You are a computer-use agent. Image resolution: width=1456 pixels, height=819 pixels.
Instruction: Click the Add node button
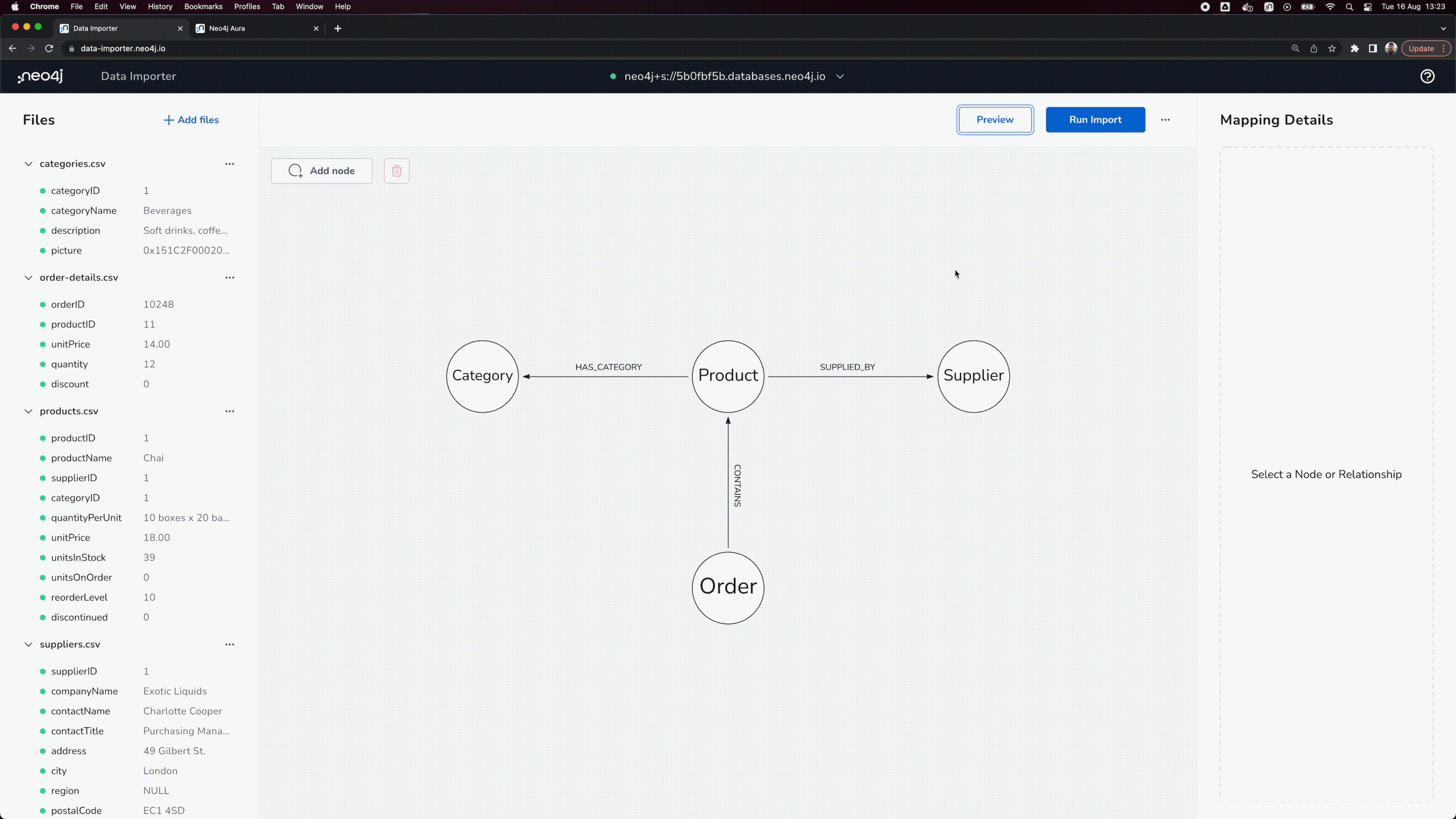pyautogui.click(x=322, y=170)
